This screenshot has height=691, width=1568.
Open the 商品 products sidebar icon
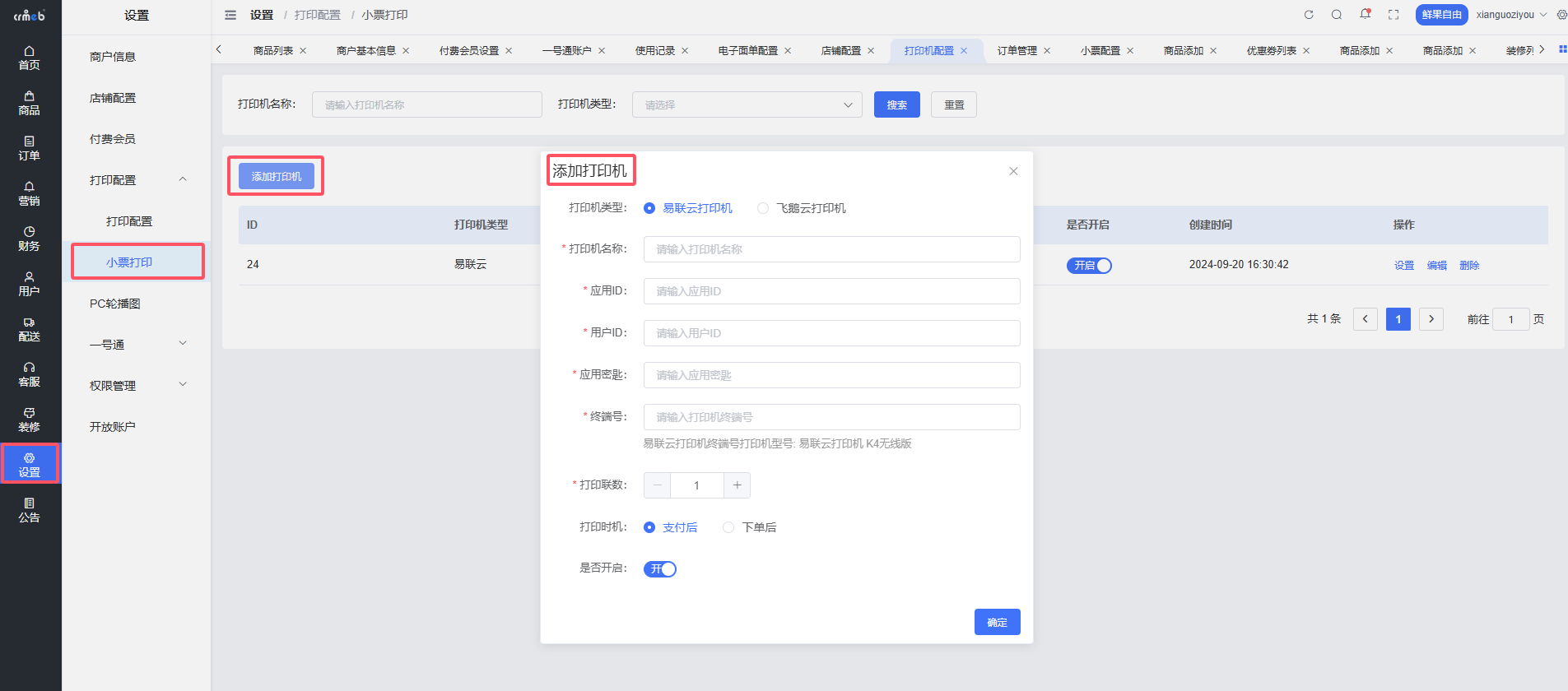pos(30,103)
